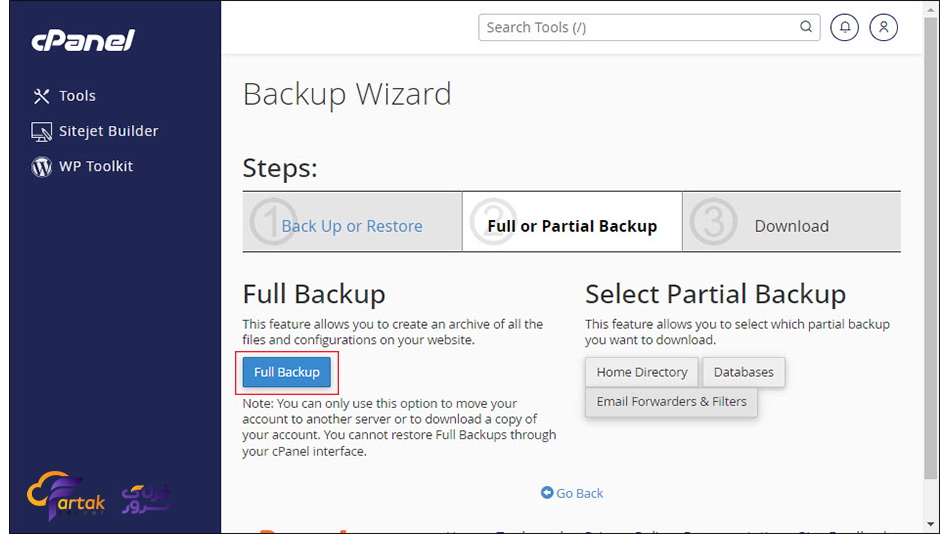Screen dimensions: 950x534
Task: Select the Full or Partial Backup step
Action: point(571,226)
